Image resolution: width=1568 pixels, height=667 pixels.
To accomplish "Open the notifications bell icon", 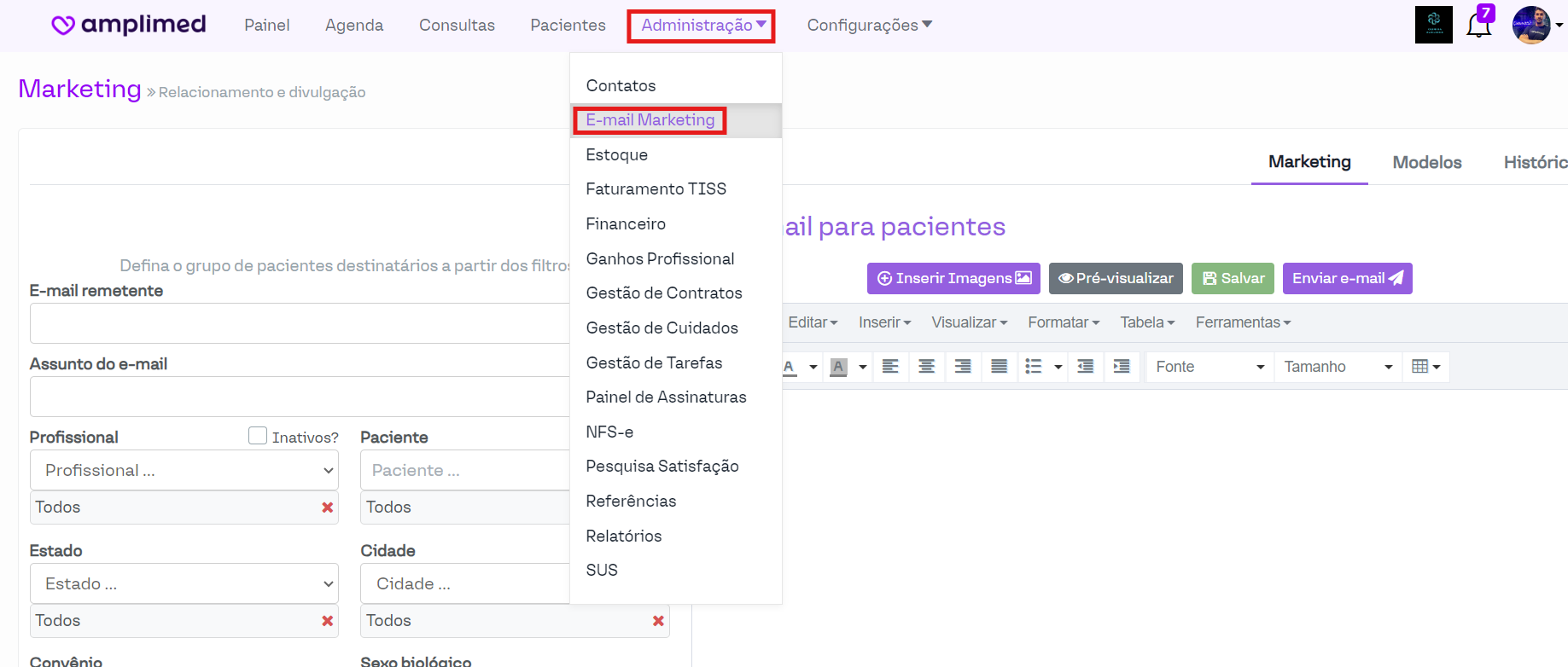I will pyautogui.click(x=1478, y=26).
